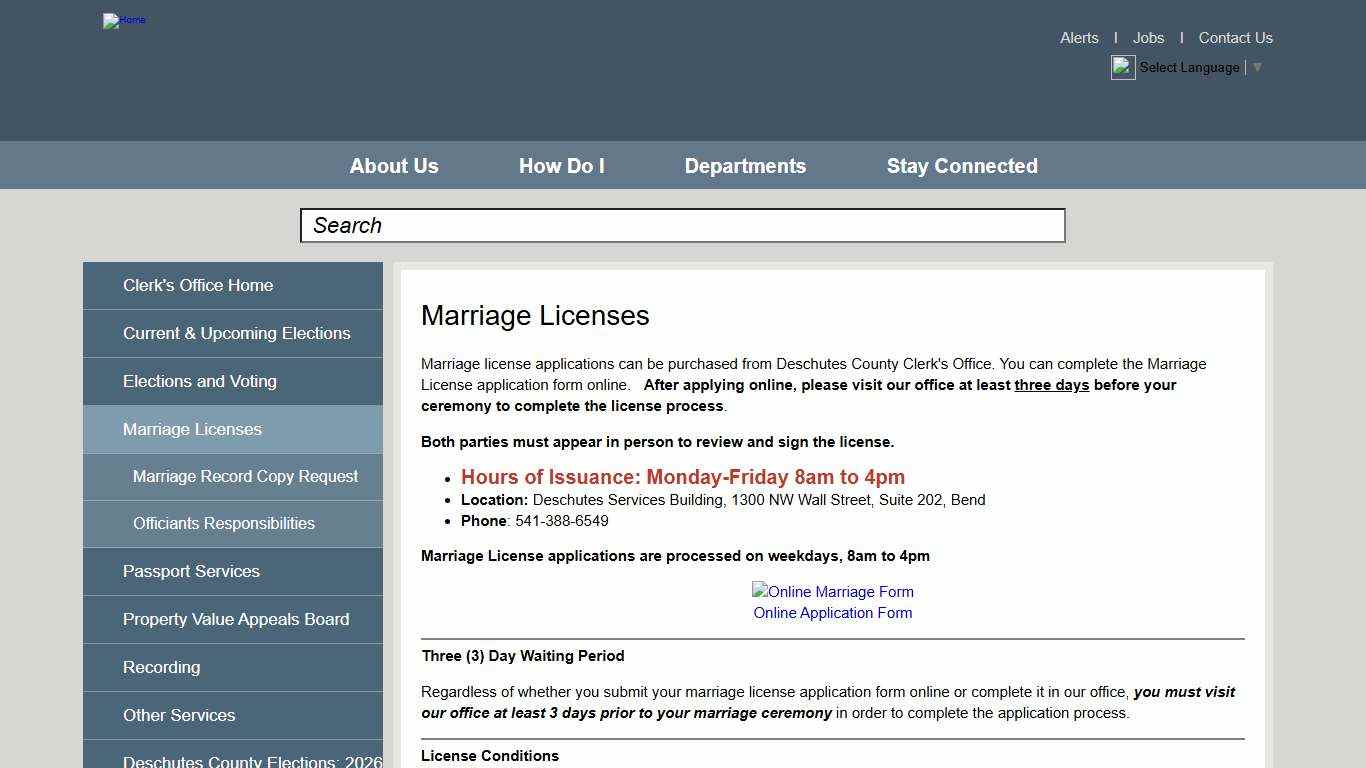Select Property Value Appeals Board

pos(236,619)
